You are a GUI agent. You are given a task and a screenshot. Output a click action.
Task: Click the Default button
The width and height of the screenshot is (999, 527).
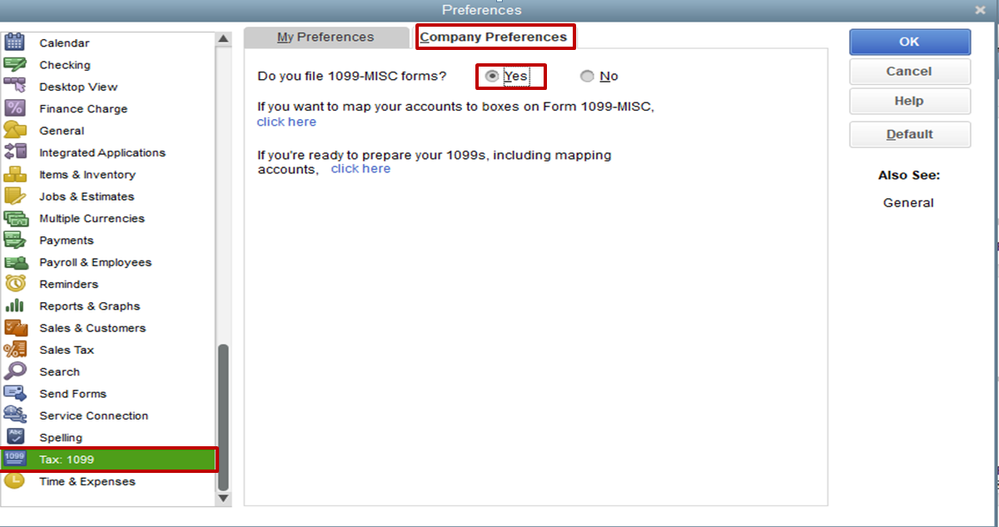pos(909,134)
